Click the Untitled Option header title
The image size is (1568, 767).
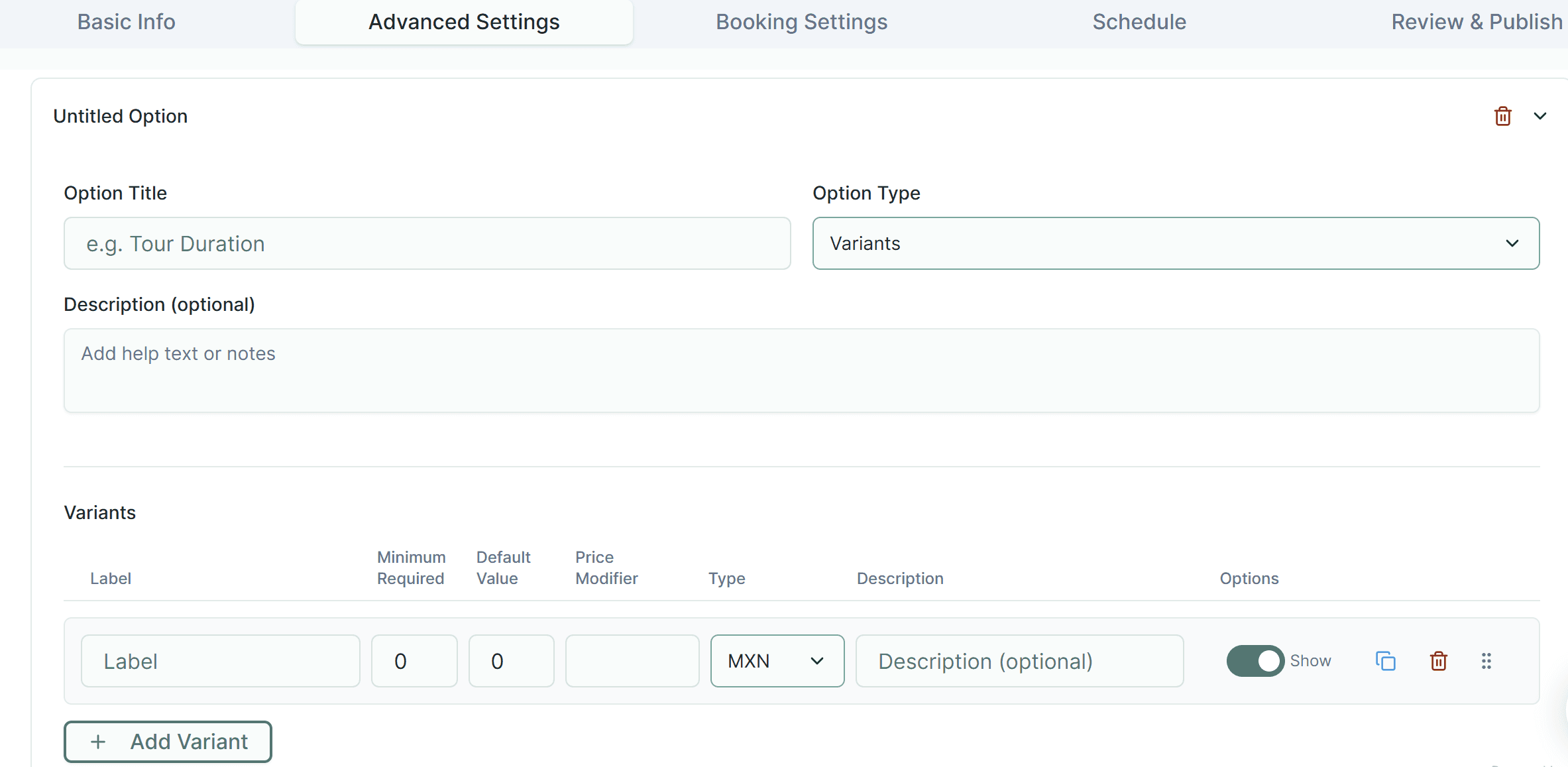coord(121,116)
